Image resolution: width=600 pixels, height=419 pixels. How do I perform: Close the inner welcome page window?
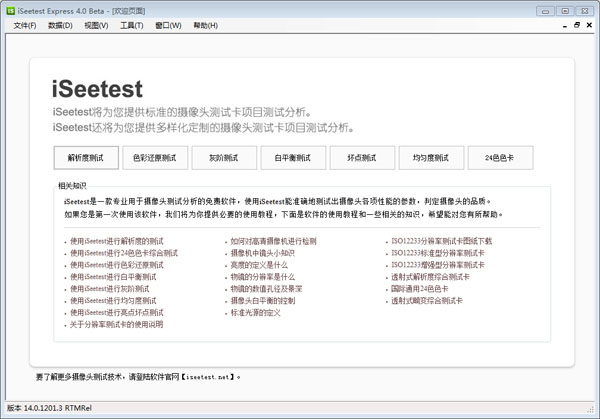point(589,25)
